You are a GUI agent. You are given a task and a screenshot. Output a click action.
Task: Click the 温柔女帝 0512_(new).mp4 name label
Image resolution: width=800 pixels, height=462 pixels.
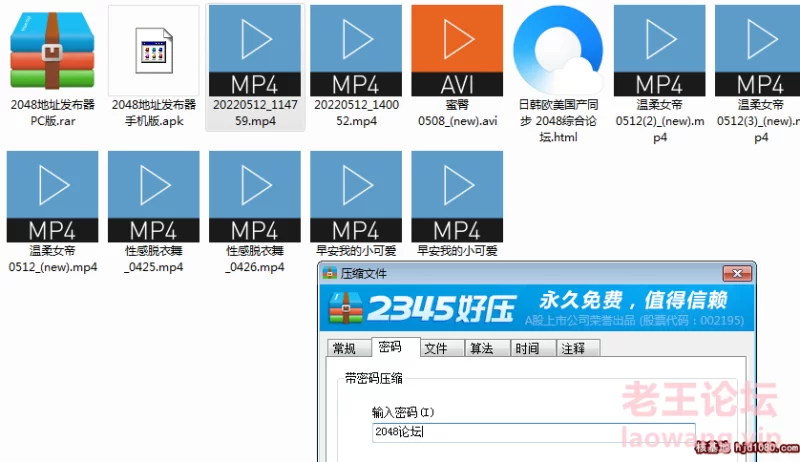[53, 259]
